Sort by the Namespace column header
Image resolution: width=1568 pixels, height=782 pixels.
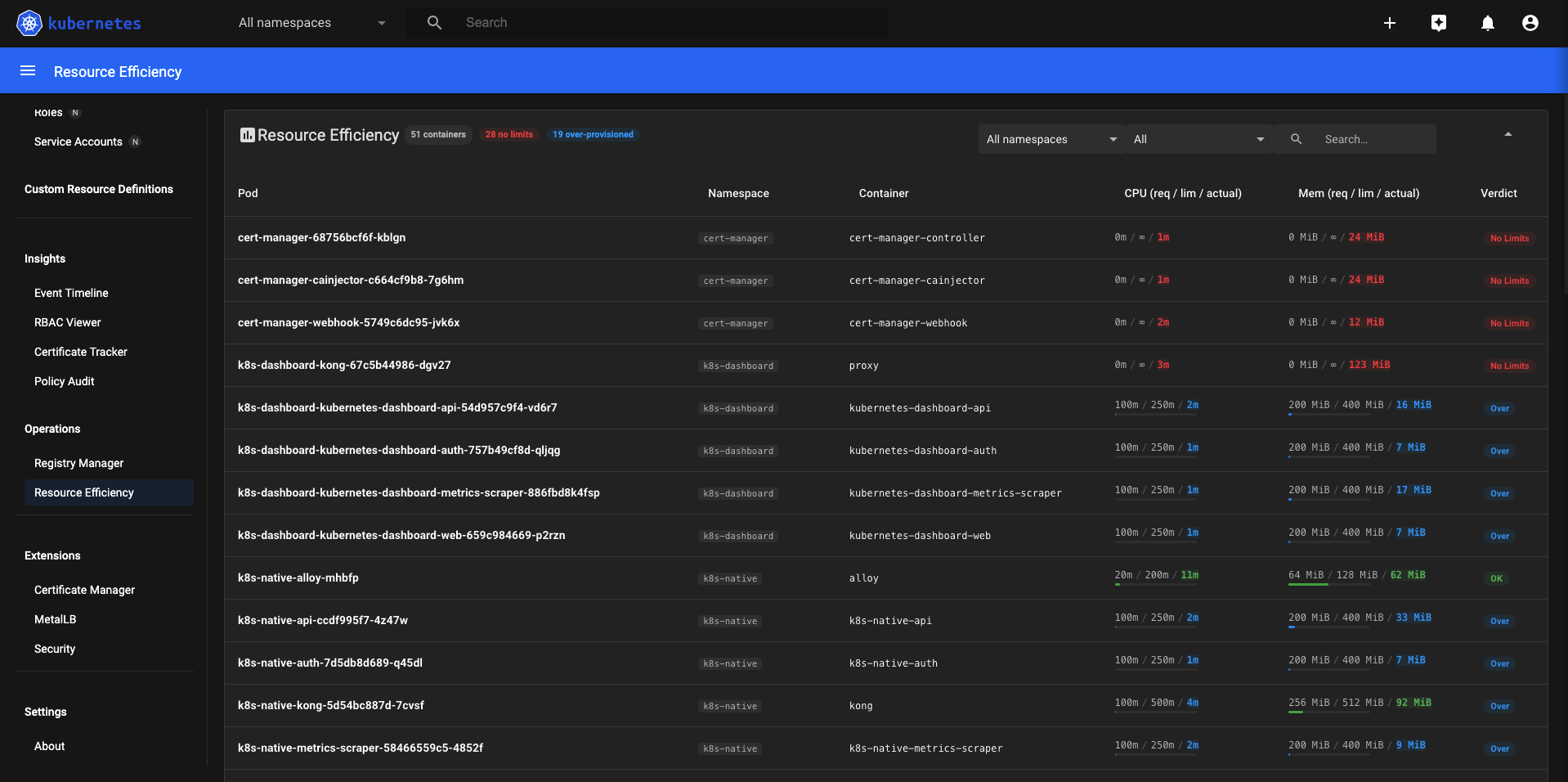738,193
